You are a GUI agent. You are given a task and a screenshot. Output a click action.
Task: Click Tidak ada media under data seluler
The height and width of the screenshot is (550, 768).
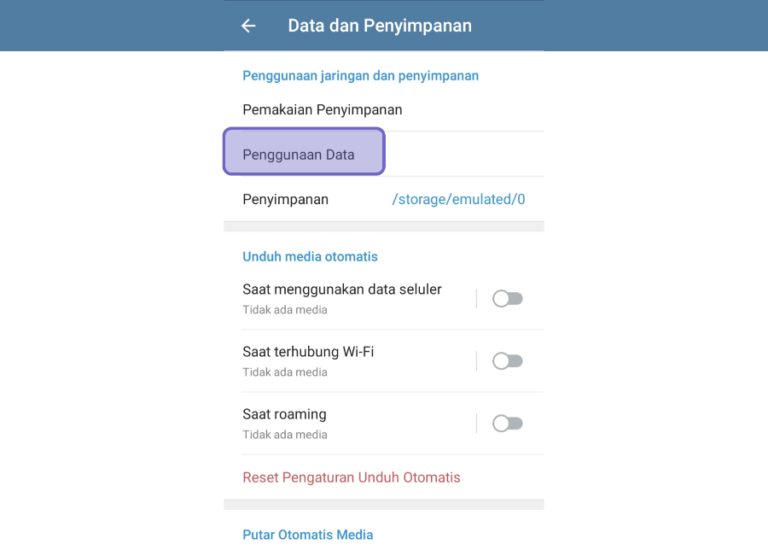(x=285, y=310)
